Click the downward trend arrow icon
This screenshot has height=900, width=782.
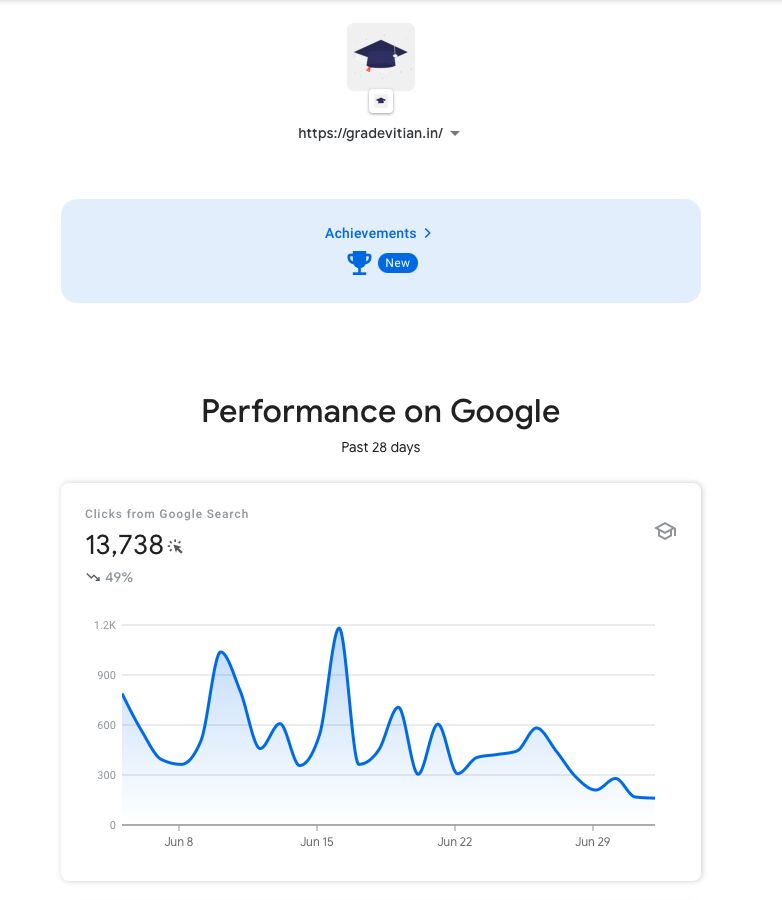[93, 577]
